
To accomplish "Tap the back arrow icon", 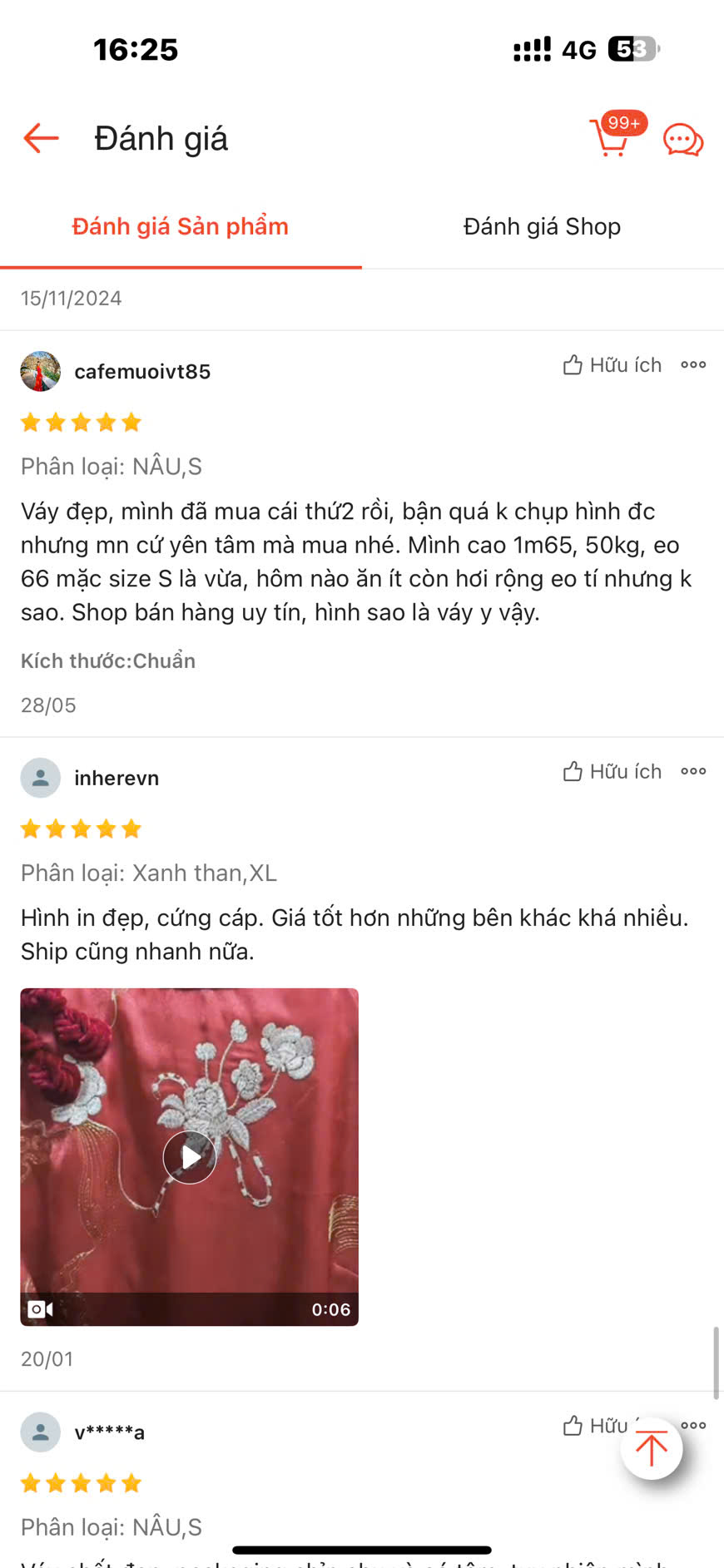I will click(41, 138).
